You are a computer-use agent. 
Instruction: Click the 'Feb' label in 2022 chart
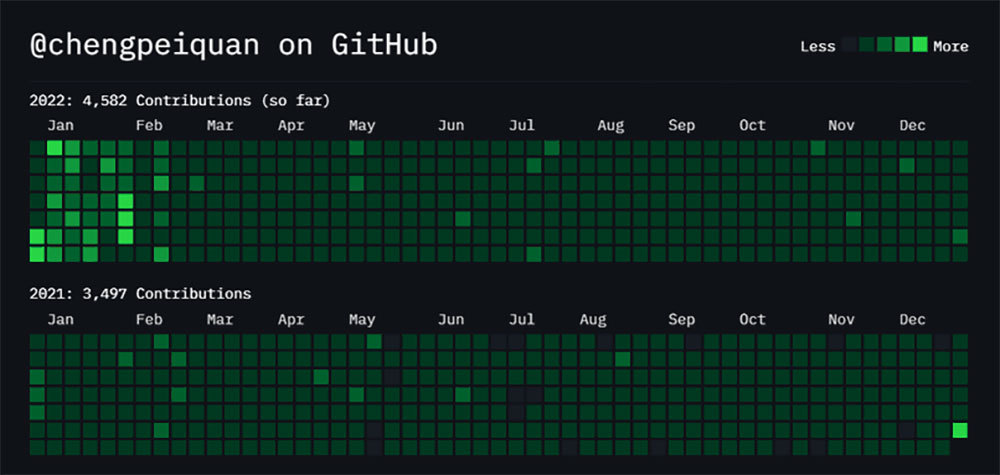coord(149,126)
